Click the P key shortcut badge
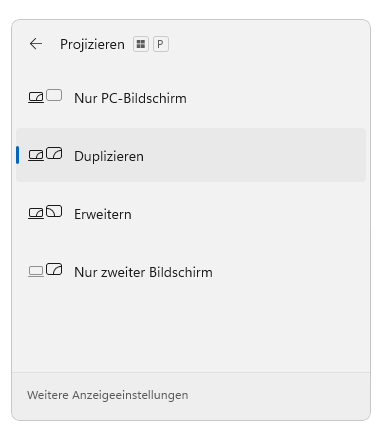 [x=161, y=44]
